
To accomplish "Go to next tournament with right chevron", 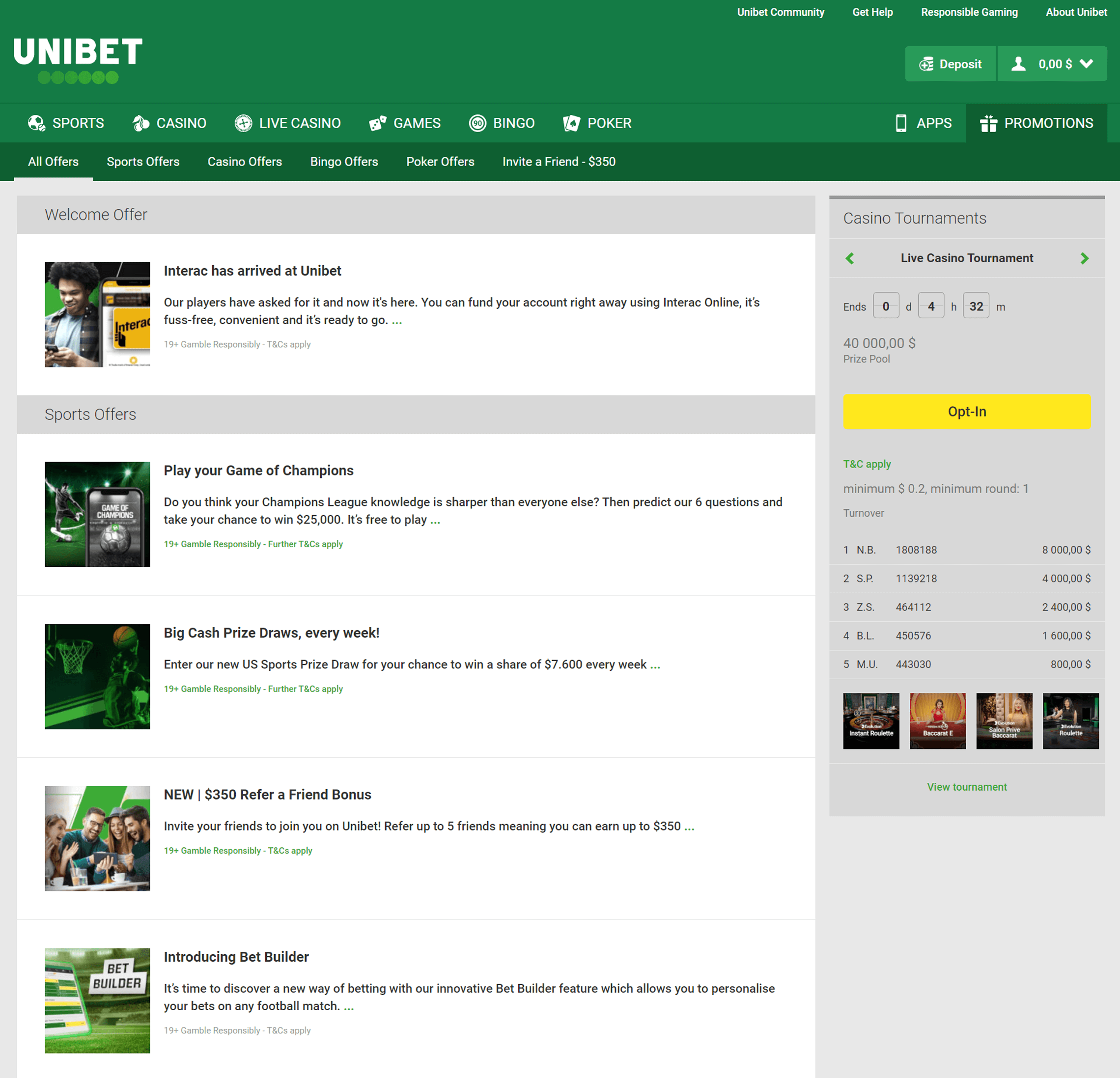I will 1084,258.
